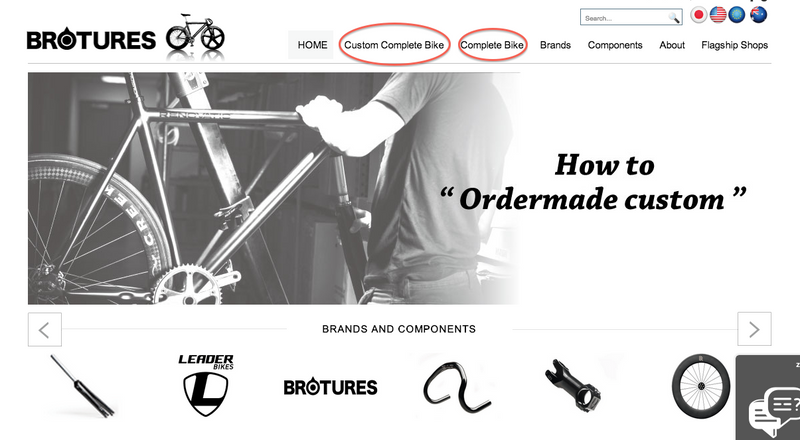Image resolution: width=800 pixels, height=440 pixels.
Task: Click the BROTURES logo with bicycle
Action: (x=126, y=37)
